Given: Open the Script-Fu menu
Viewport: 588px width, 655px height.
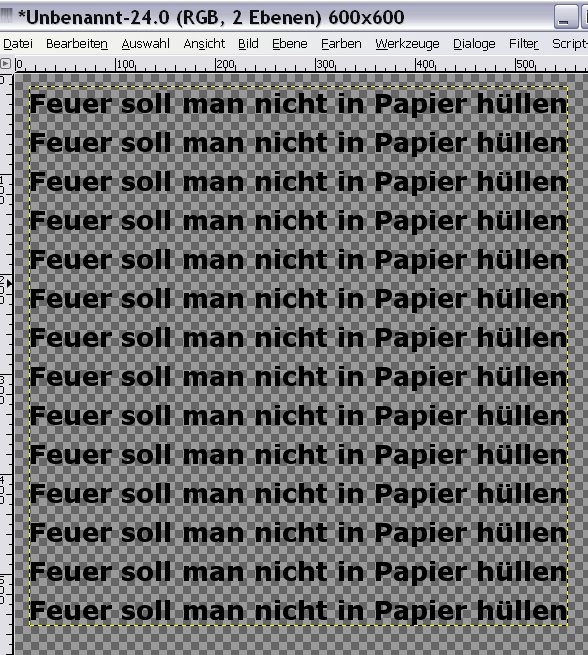Looking at the screenshot, I should tap(570, 44).
